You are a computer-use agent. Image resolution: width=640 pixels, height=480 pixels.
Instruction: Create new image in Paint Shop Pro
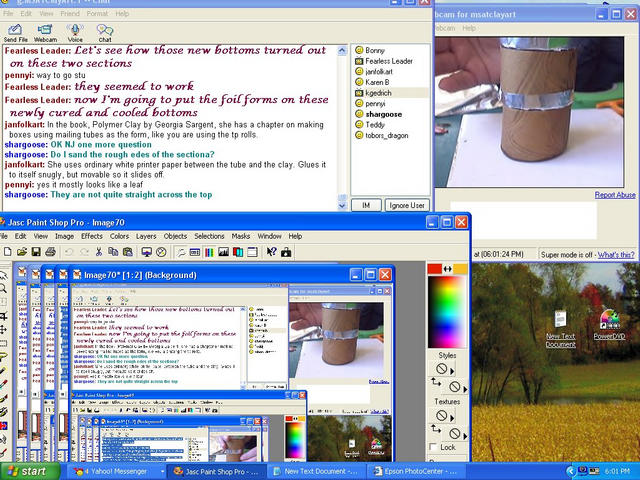7,252
